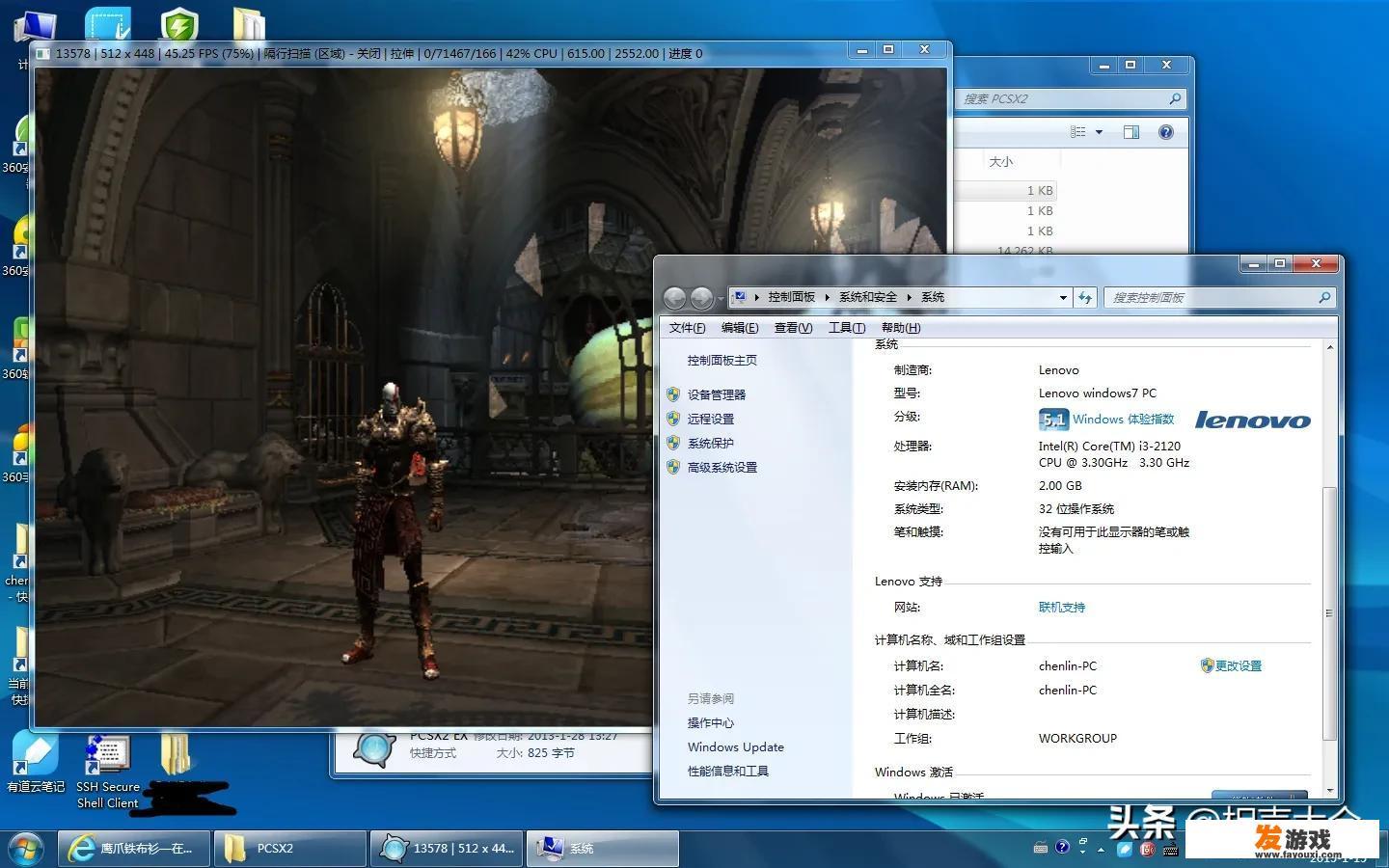Screen dimensions: 1389x868
Task: Click Back arrow in System window
Action: [x=675, y=298]
